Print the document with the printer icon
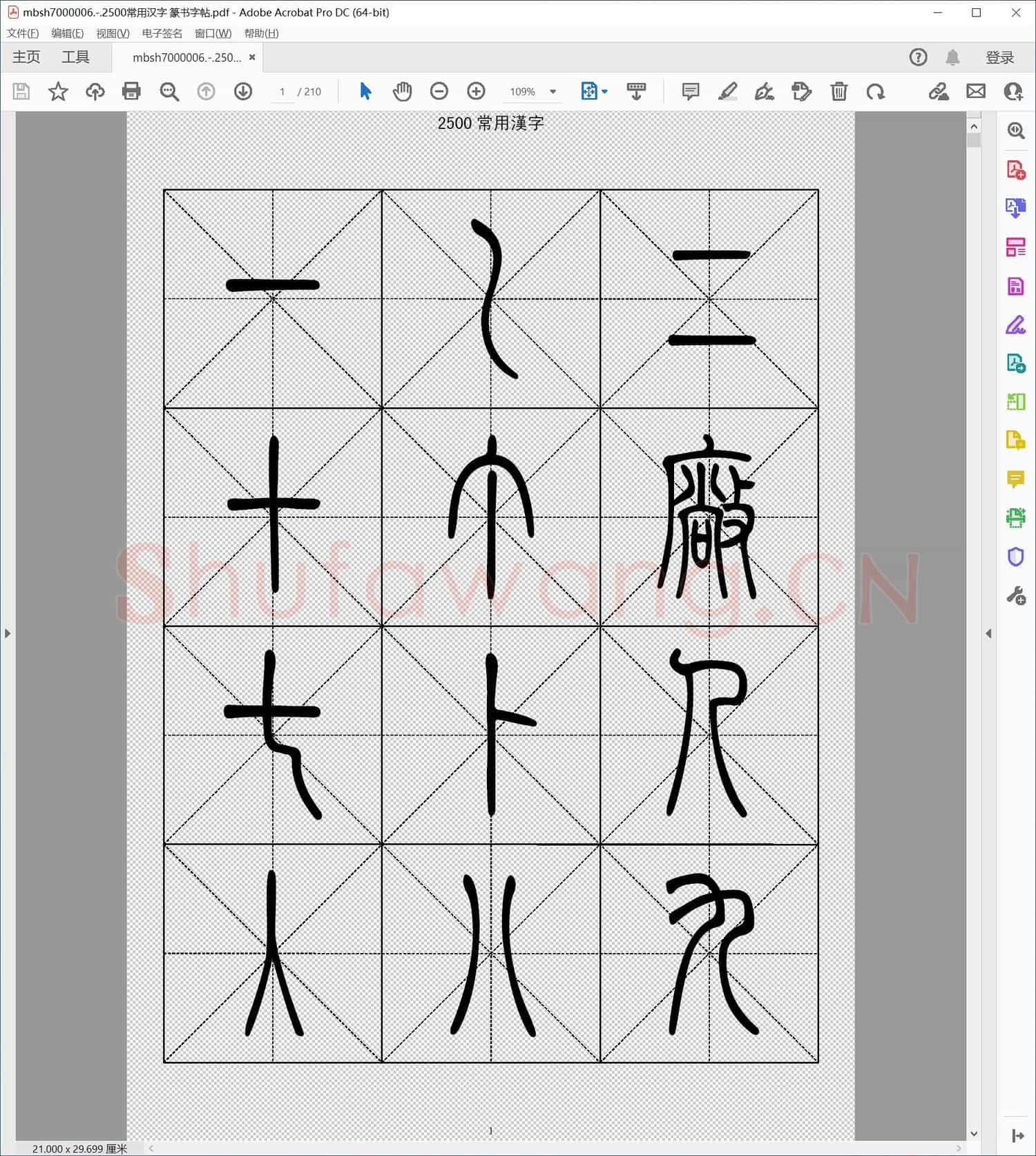1036x1156 pixels. pyautogui.click(x=131, y=91)
